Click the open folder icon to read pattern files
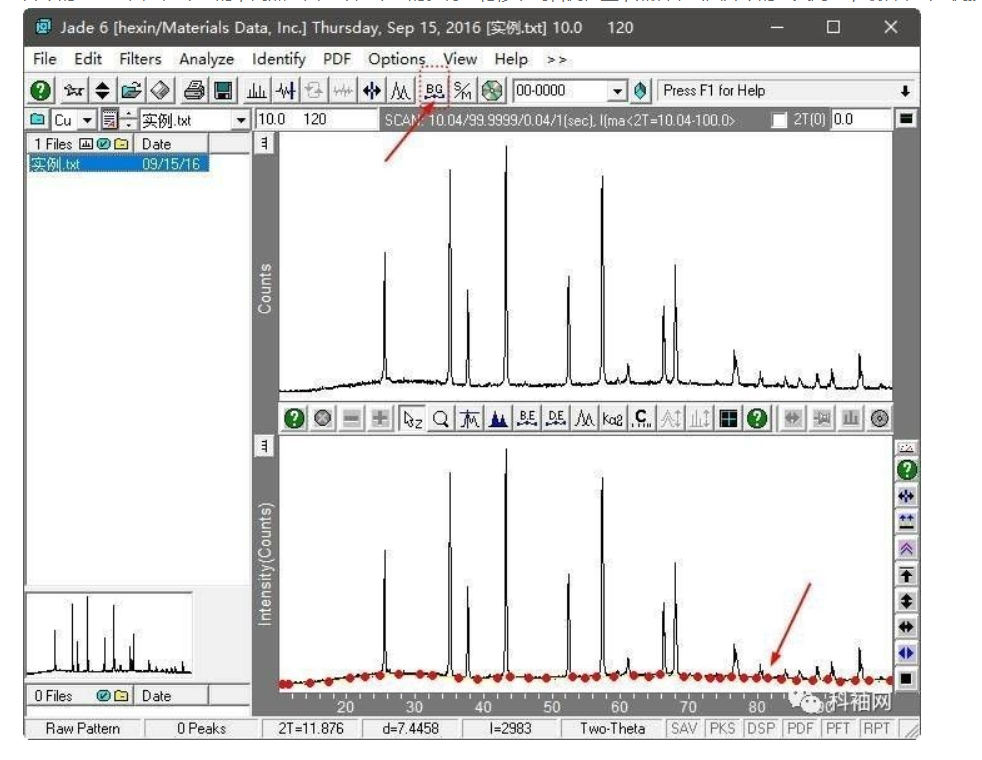The image size is (982, 760). coord(132,91)
